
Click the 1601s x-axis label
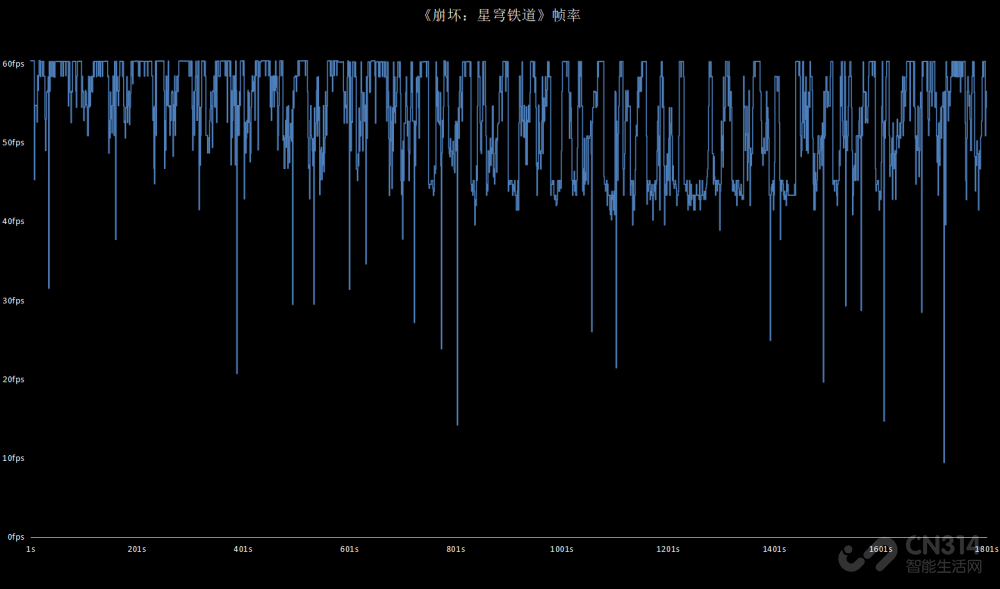coord(881,549)
